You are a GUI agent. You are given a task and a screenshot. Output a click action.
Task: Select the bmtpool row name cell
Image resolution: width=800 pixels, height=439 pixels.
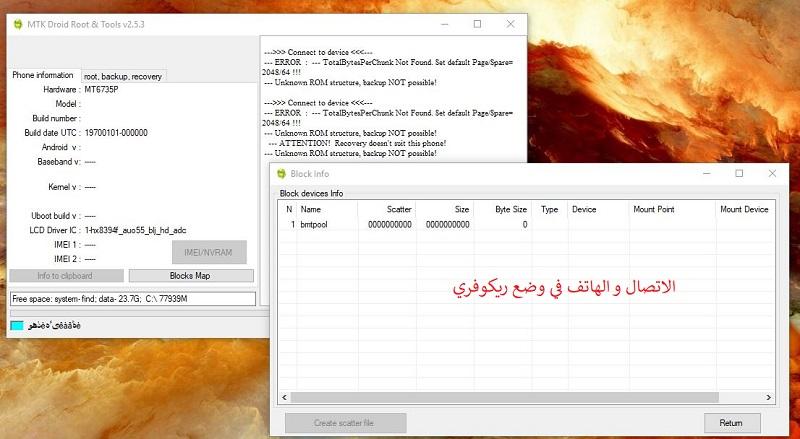point(314,225)
